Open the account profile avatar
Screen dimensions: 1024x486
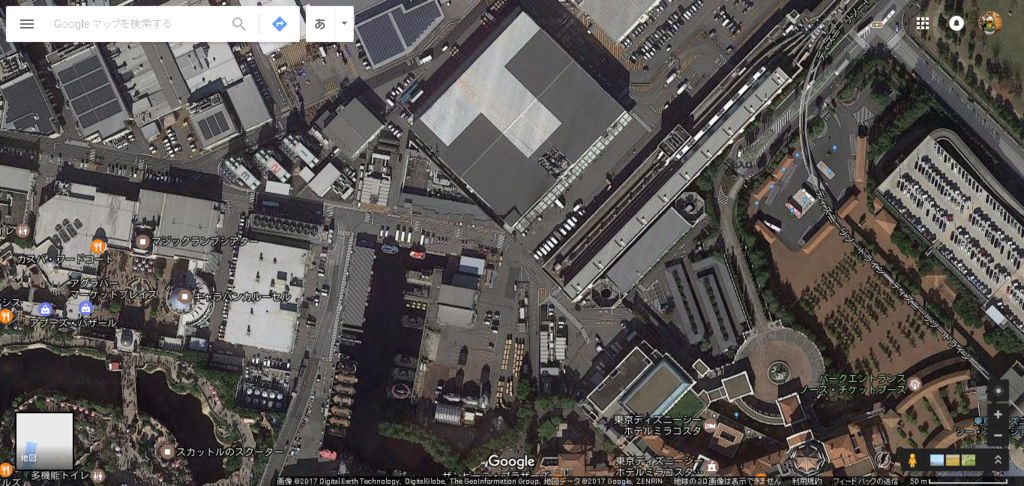coord(990,24)
